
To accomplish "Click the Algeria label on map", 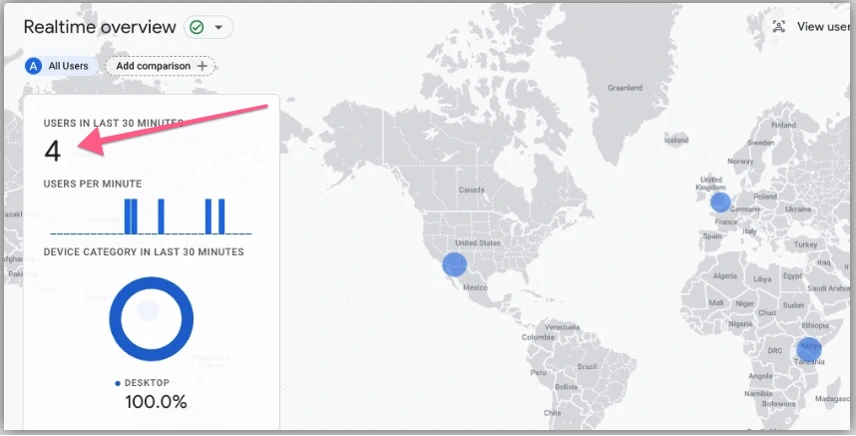I will pyautogui.click(x=724, y=276).
